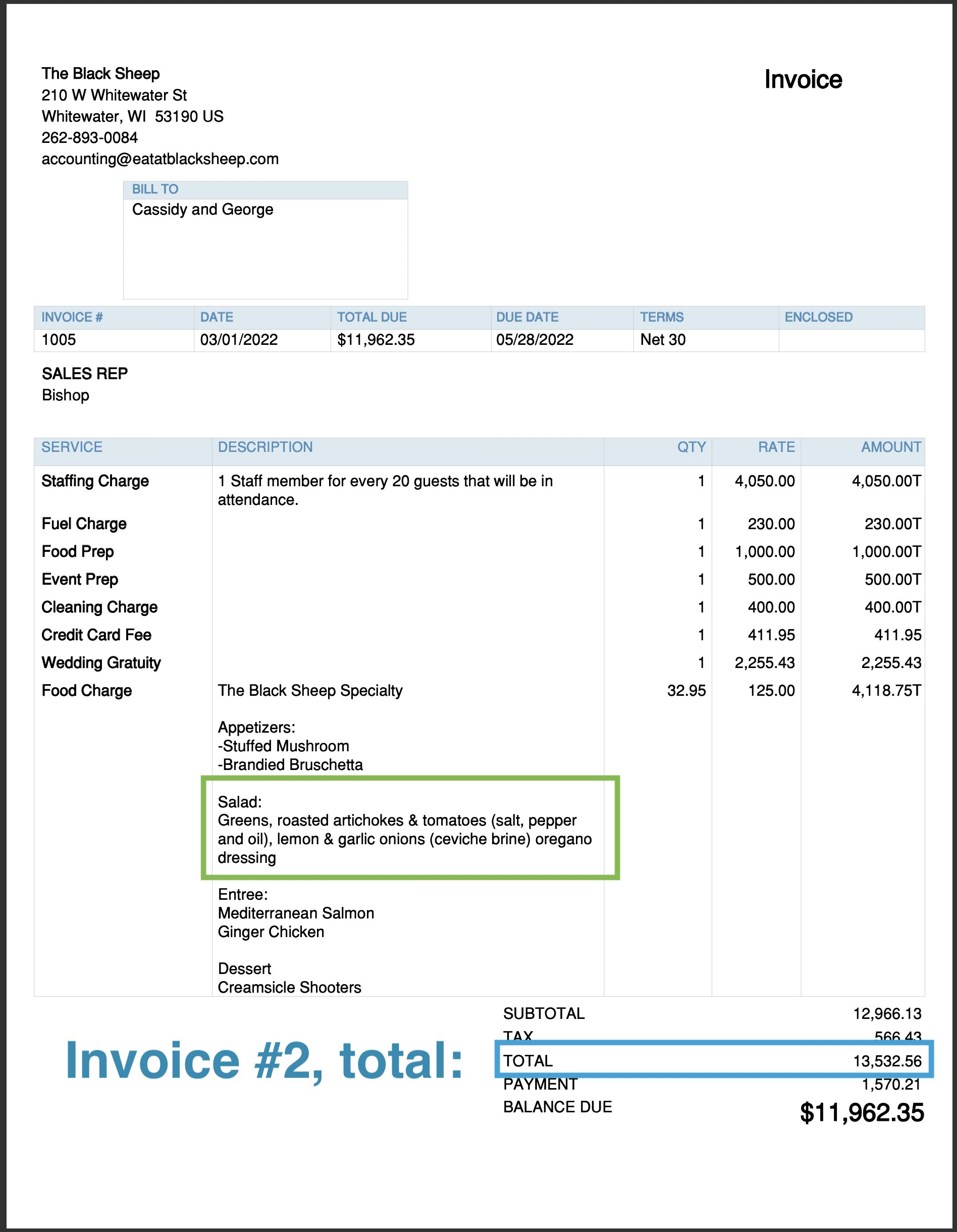Image resolution: width=957 pixels, height=1232 pixels.
Task: Click the ENCLOSED column header
Action: coord(818,317)
